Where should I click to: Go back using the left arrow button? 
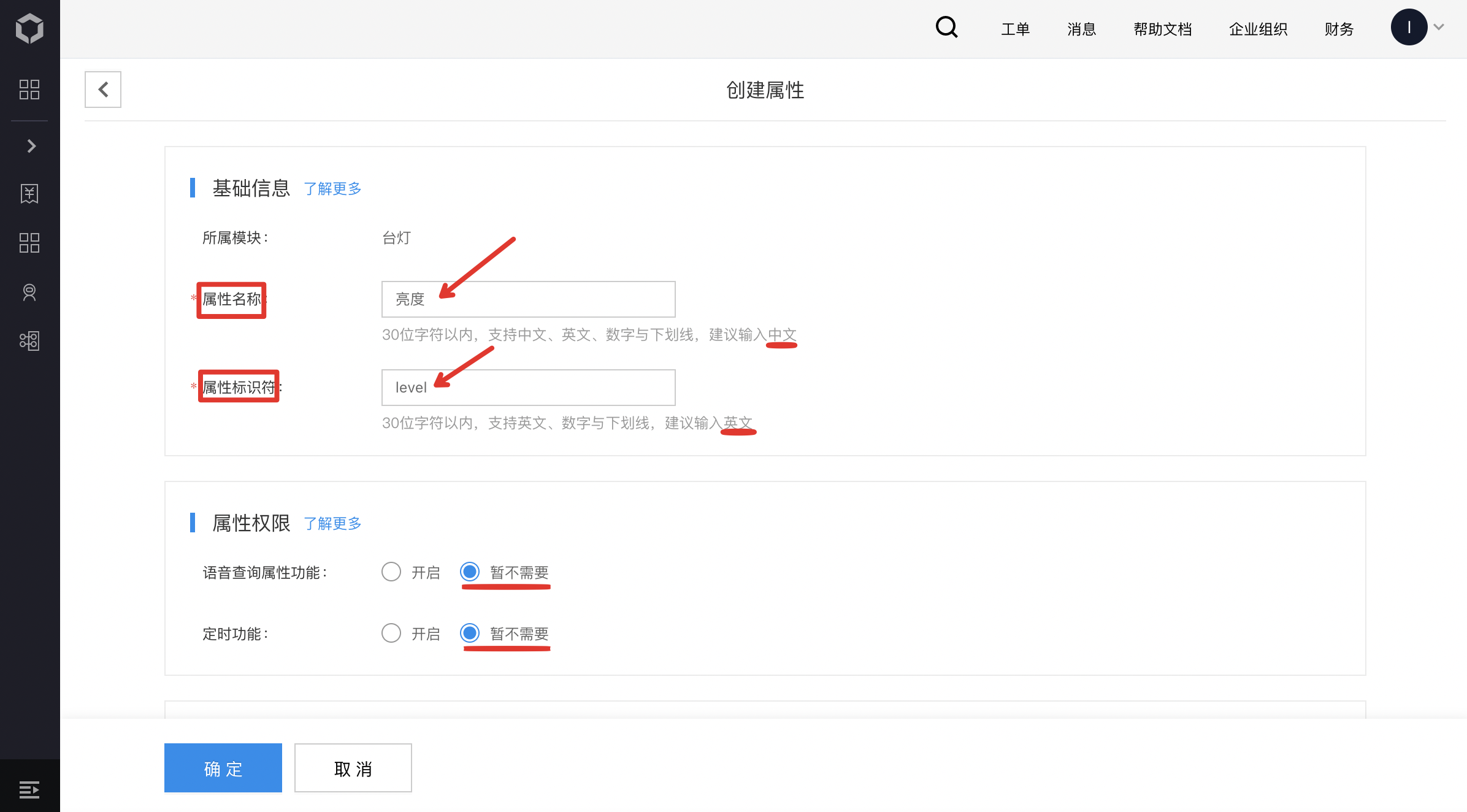[103, 90]
